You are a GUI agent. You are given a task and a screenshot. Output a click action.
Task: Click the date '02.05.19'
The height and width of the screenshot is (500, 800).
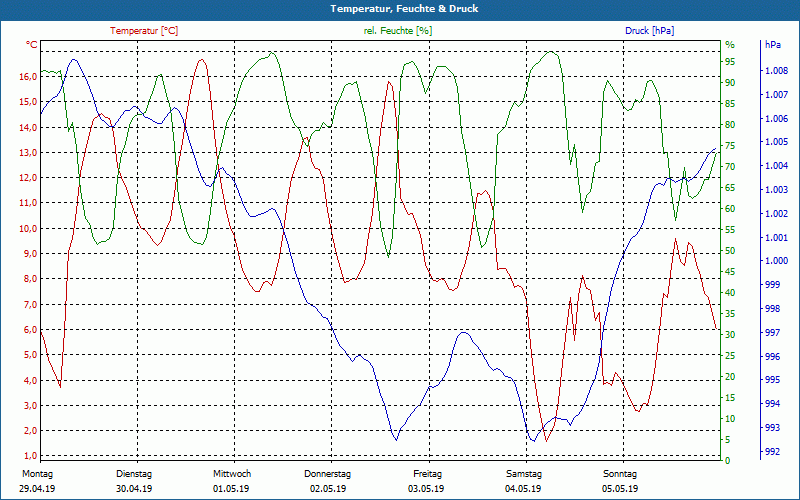click(x=328, y=489)
